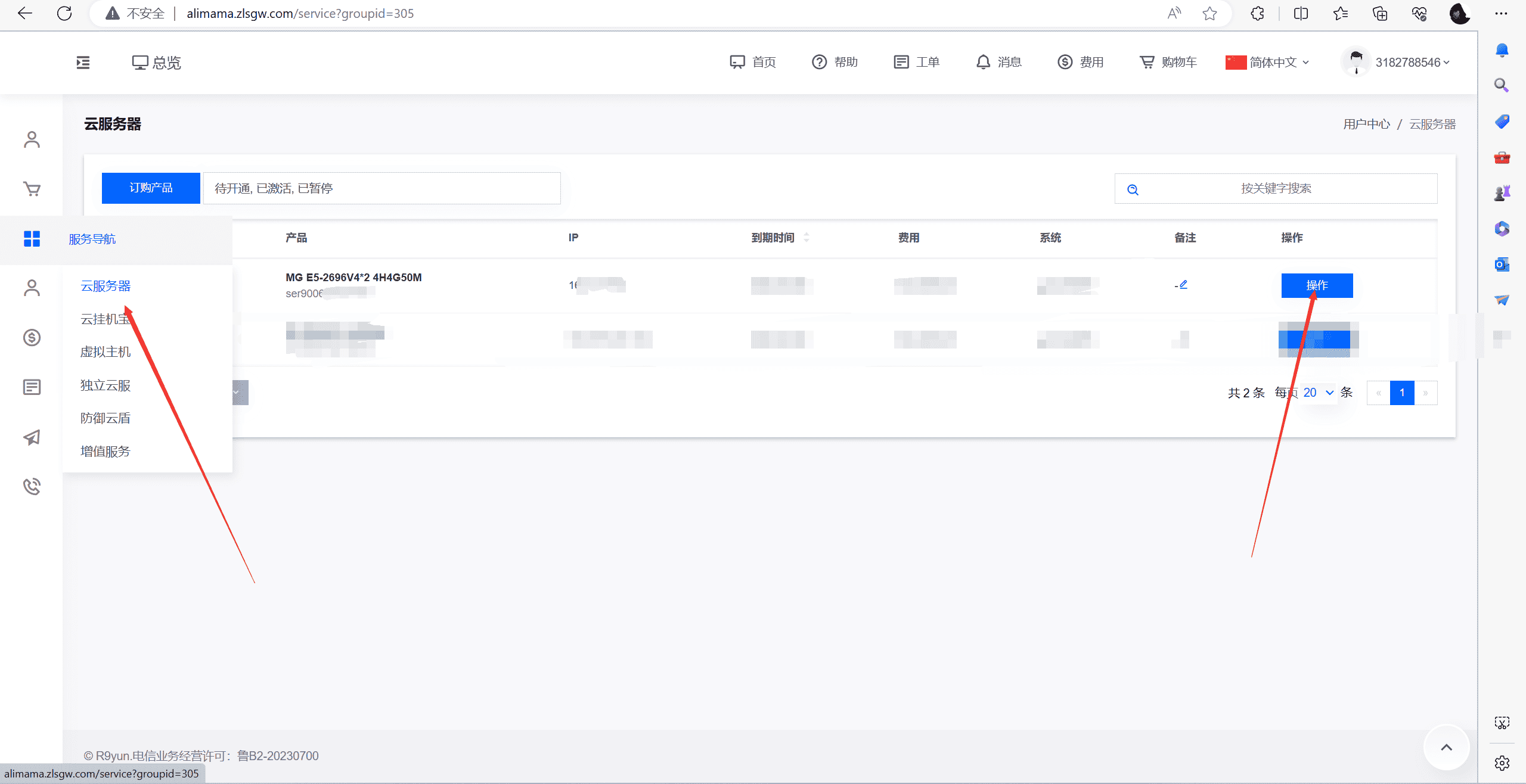Screen dimensions: 1526x784
Task: Collapse sidebar with the menu fold icon
Action: pos(83,63)
